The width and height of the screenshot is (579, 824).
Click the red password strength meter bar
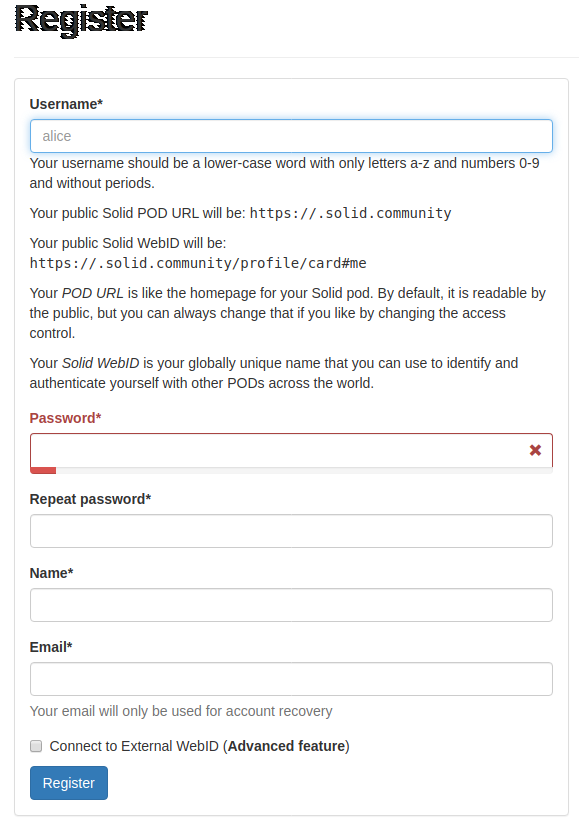pos(43,470)
